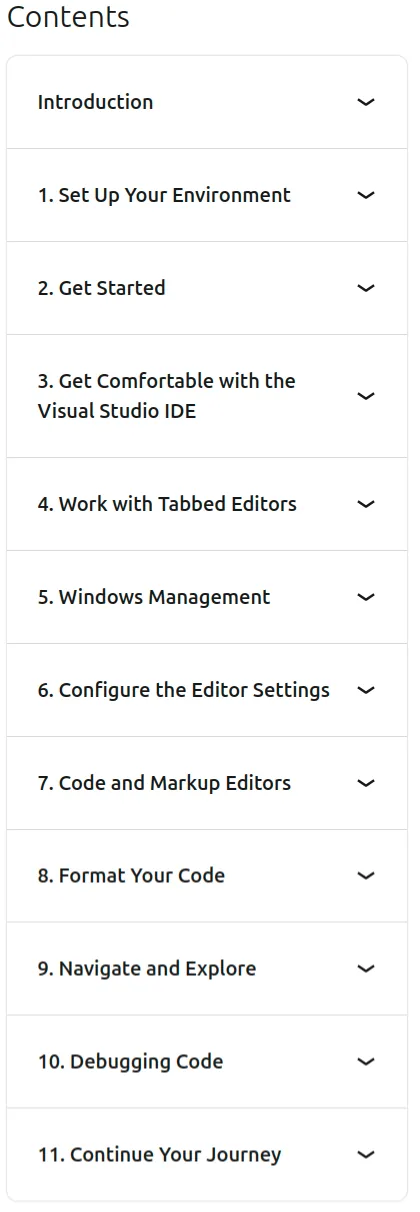Image resolution: width=420 pixels, height=1212 pixels.
Task: Select the '8. Format Your Code' heading text
Action: tap(131, 876)
